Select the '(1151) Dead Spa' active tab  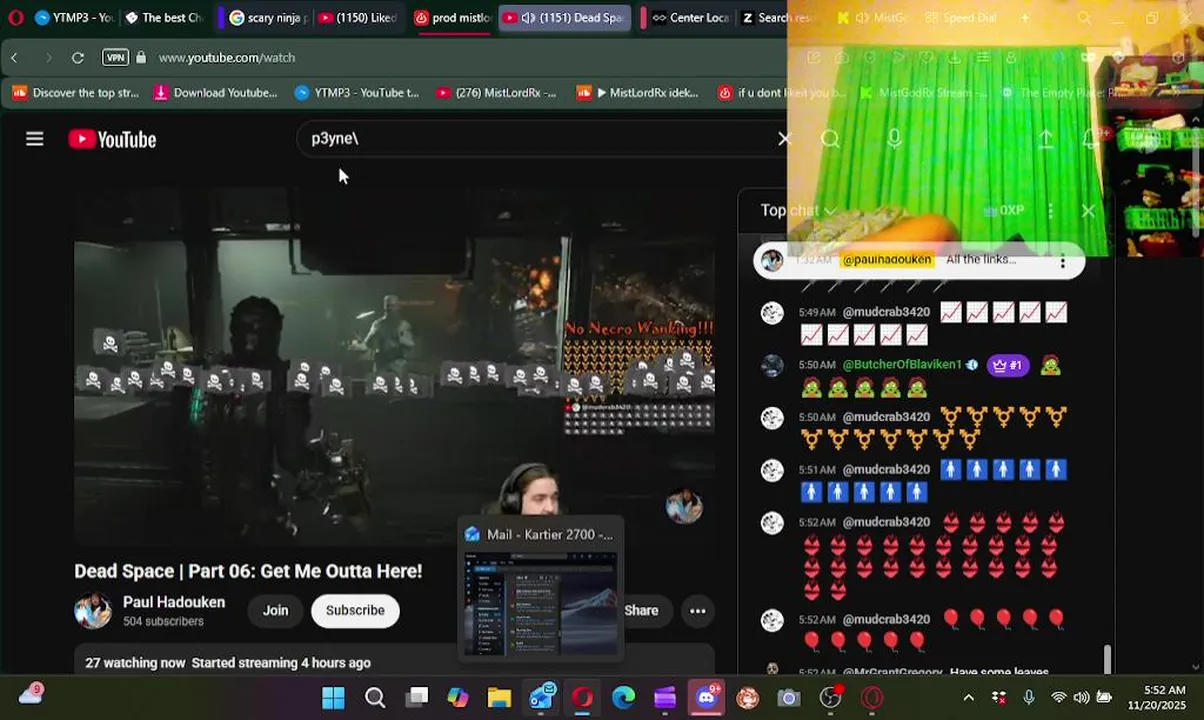click(x=564, y=17)
